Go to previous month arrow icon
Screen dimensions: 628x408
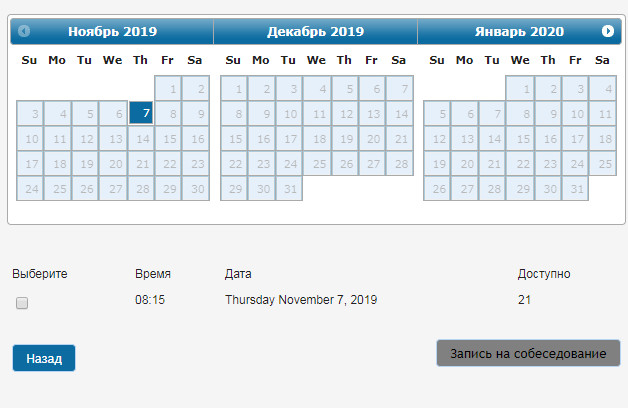coord(24,31)
